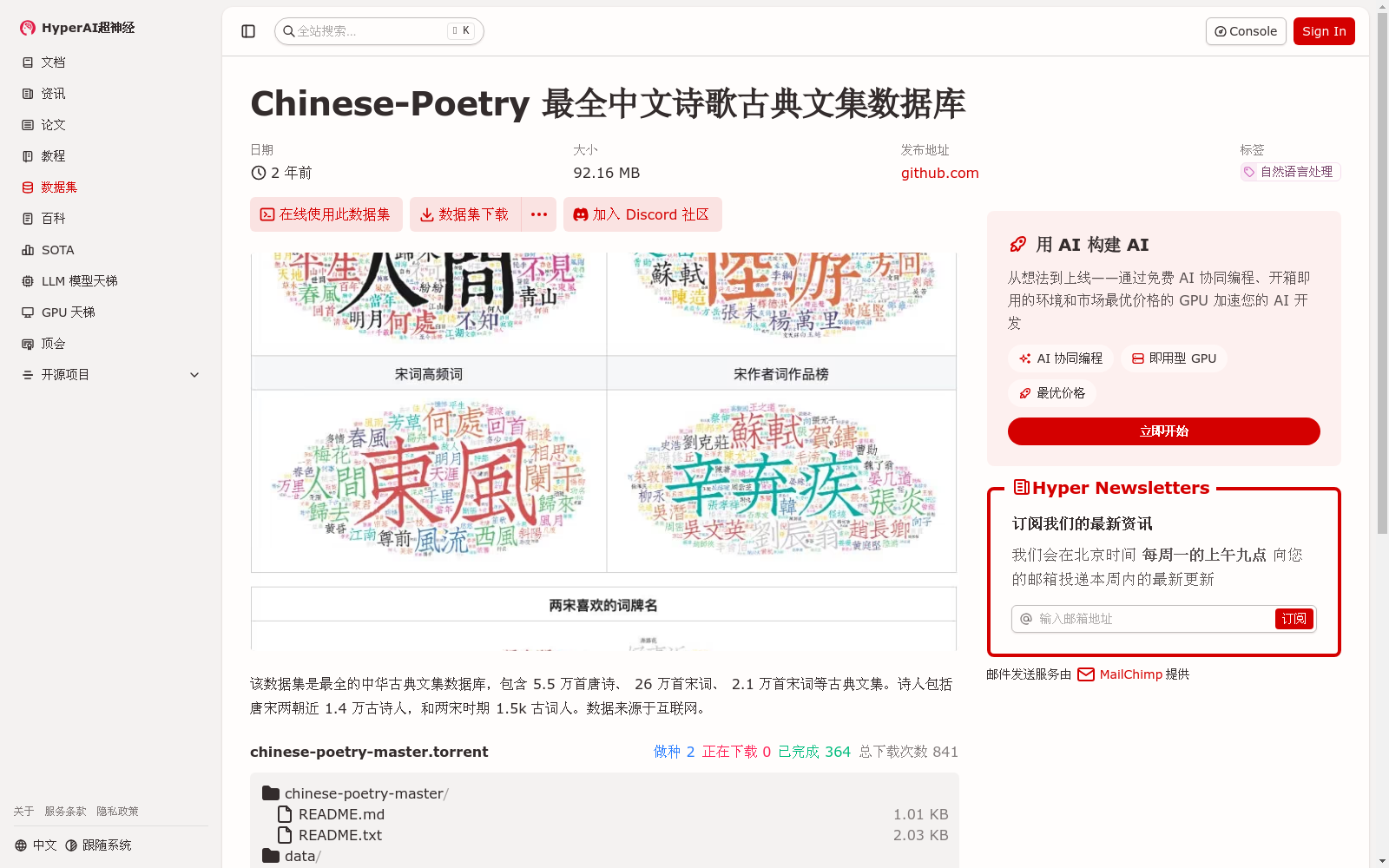Screen dimensions: 1389x868
Task: Click the HyperAI logo icon
Action: point(27,27)
